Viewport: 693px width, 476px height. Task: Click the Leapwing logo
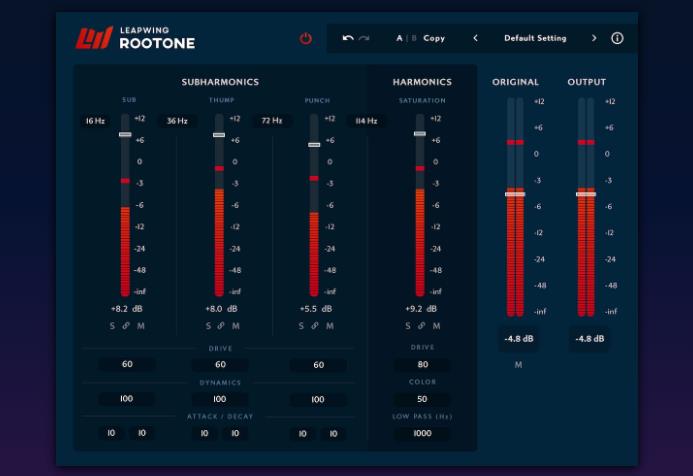coord(94,37)
